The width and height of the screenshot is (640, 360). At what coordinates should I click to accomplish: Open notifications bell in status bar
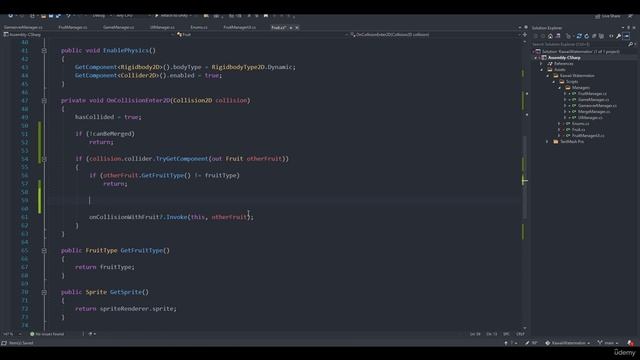[x=631, y=343]
